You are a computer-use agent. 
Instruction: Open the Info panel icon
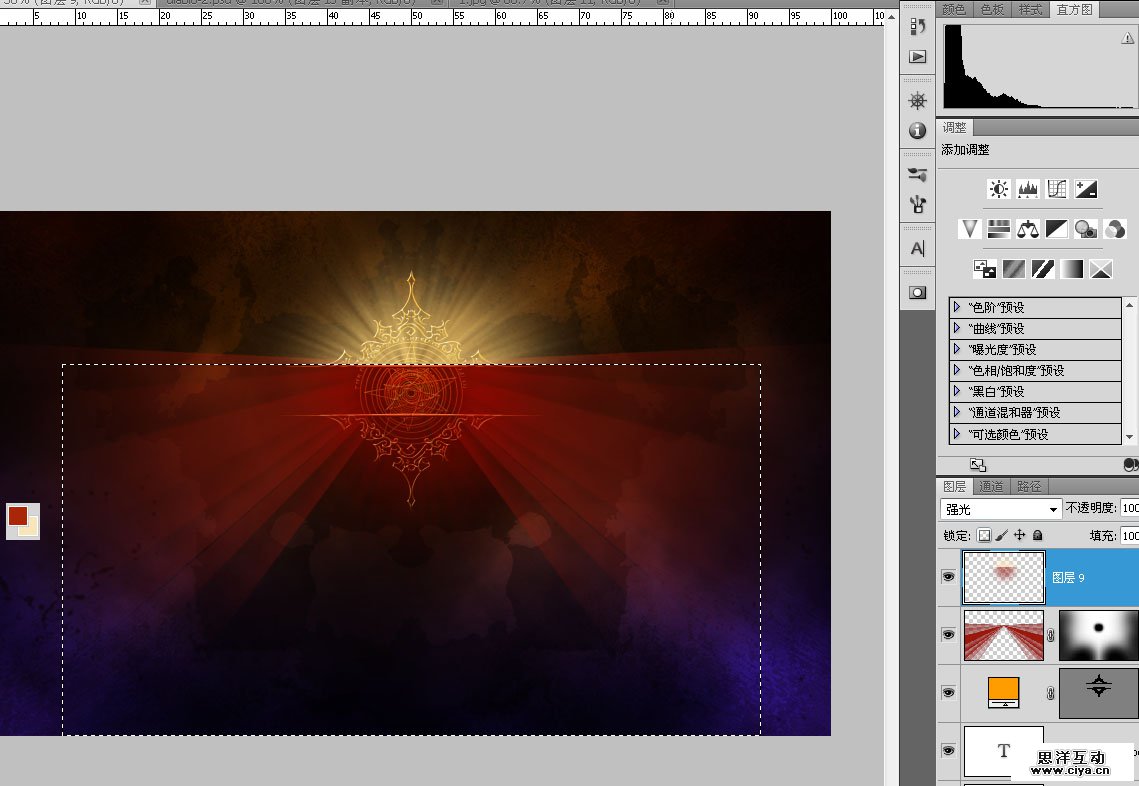[x=917, y=130]
